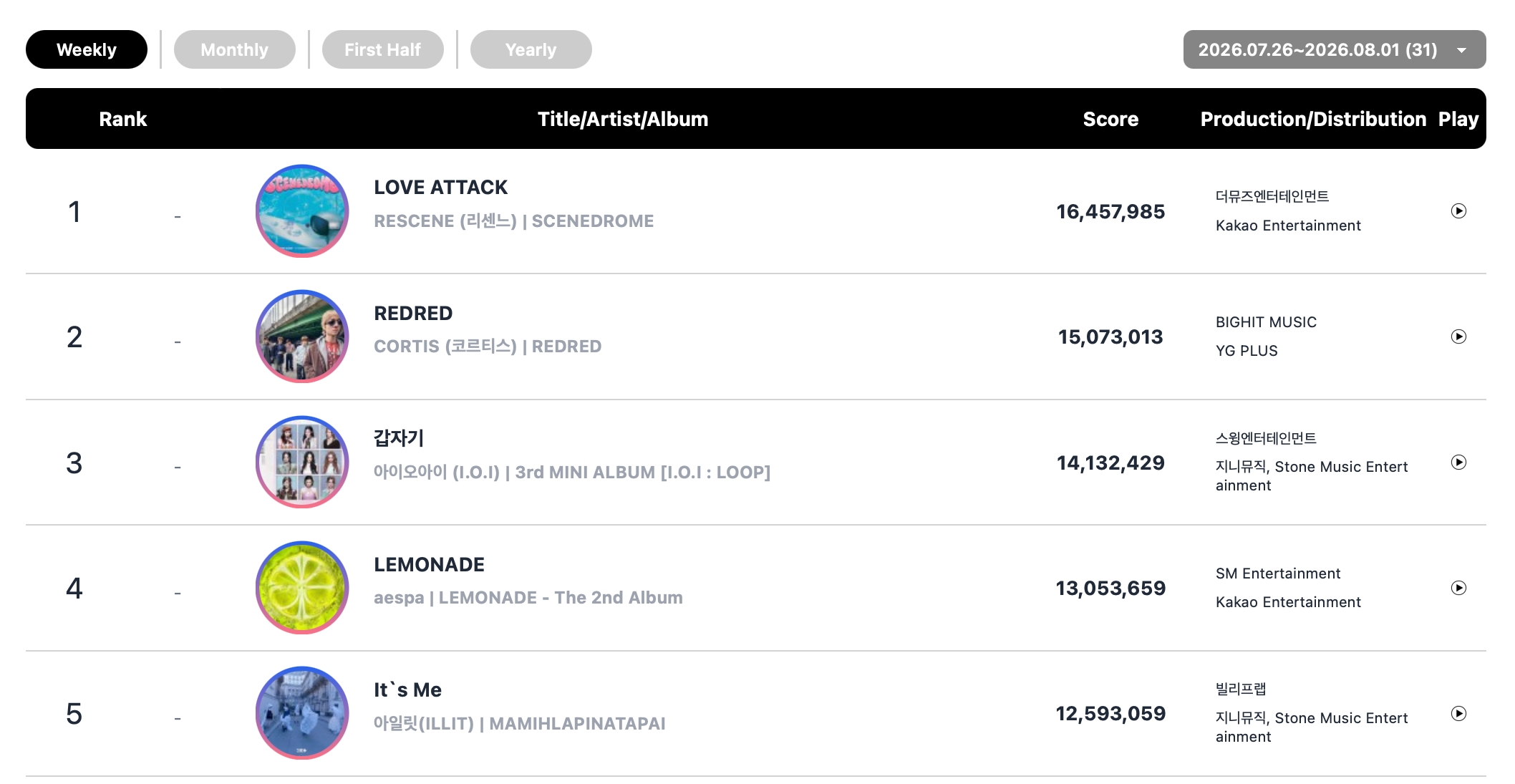
Task: Click the Score column header
Action: [x=1110, y=119]
